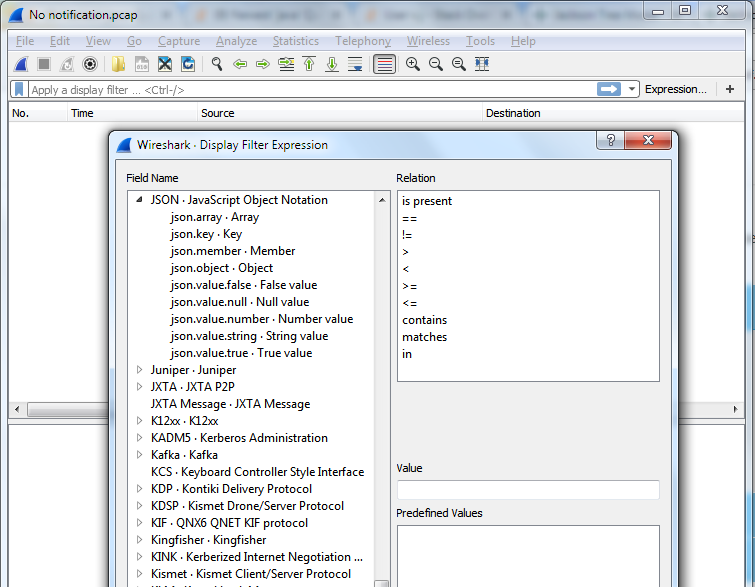Toggle auto scroll during live capture
Screen dimensions: 755x587
355,64
